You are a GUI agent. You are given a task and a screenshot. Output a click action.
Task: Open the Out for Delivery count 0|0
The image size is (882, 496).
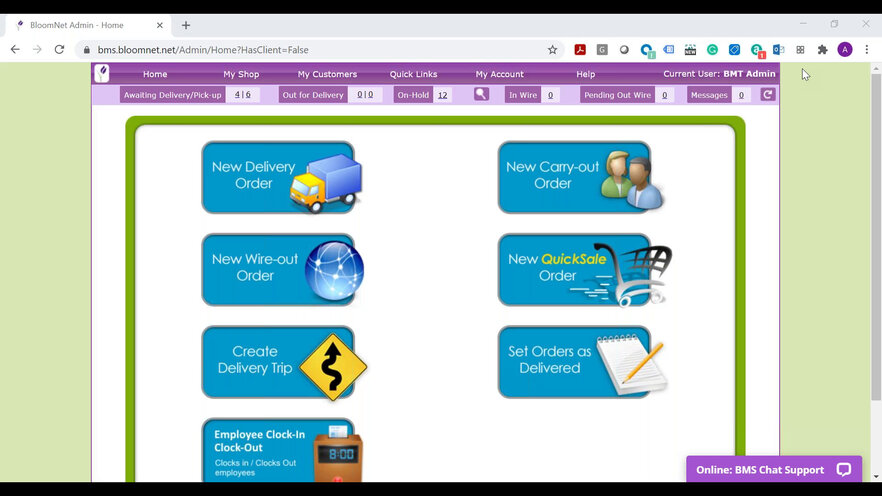(365, 95)
